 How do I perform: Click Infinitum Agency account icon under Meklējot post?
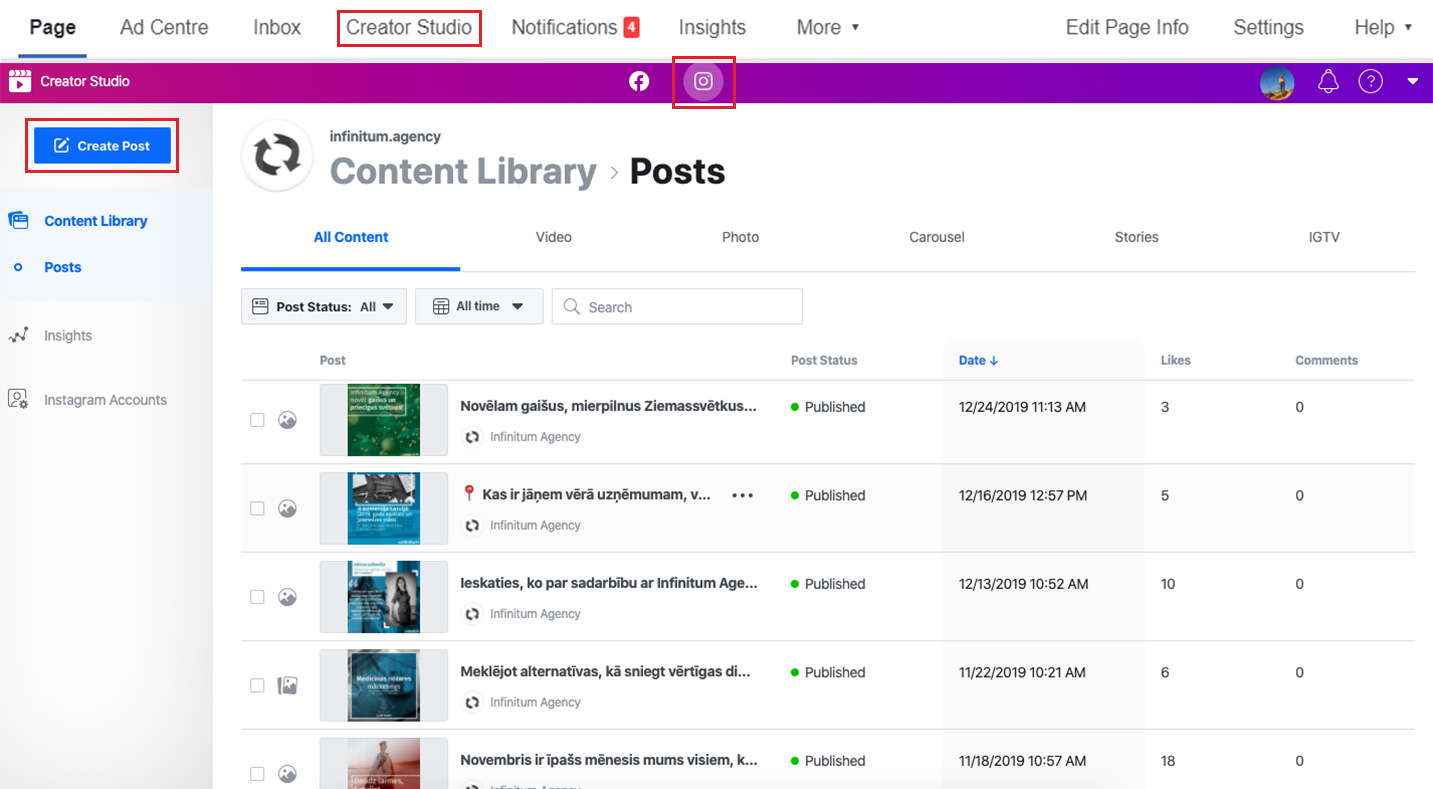(x=472, y=702)
